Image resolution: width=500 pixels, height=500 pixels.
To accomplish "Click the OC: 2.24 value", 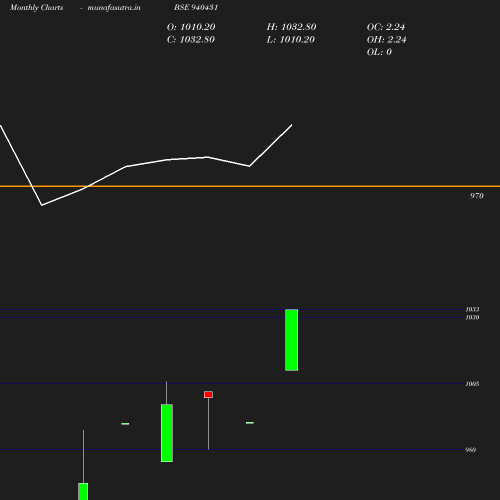I will 386,27.
